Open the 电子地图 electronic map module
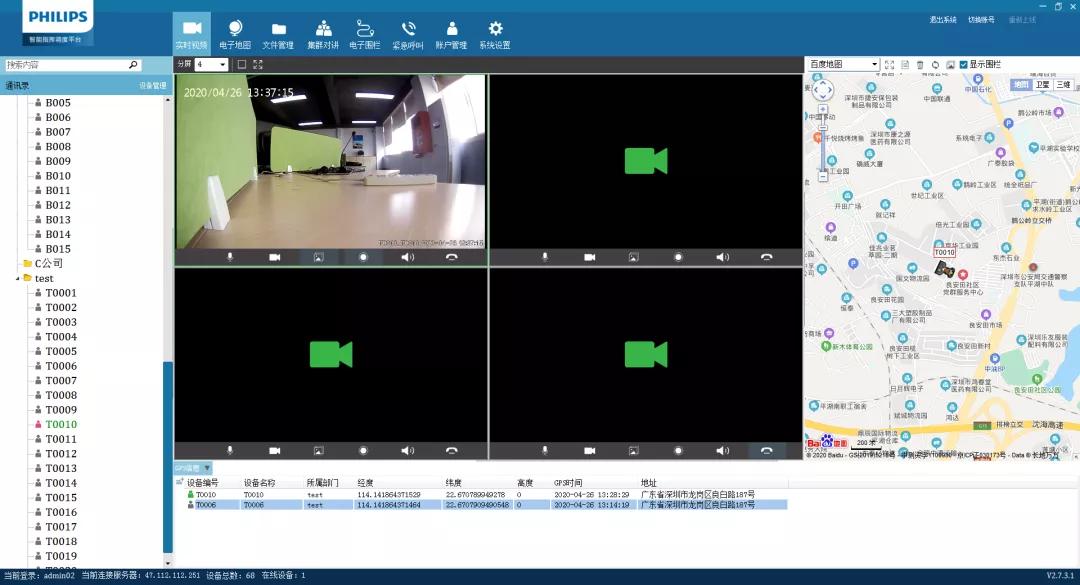The width and height of the screenshot is (1080, 585). pos(235,33)
